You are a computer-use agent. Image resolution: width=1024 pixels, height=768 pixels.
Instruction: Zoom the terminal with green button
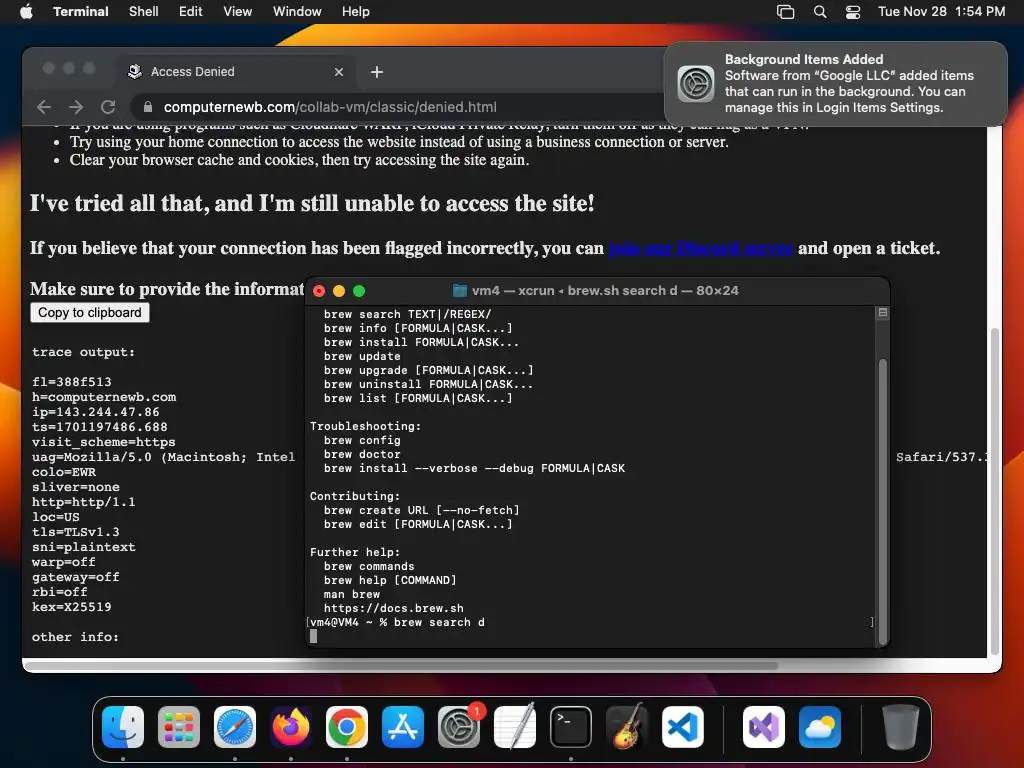pos(359,291)
